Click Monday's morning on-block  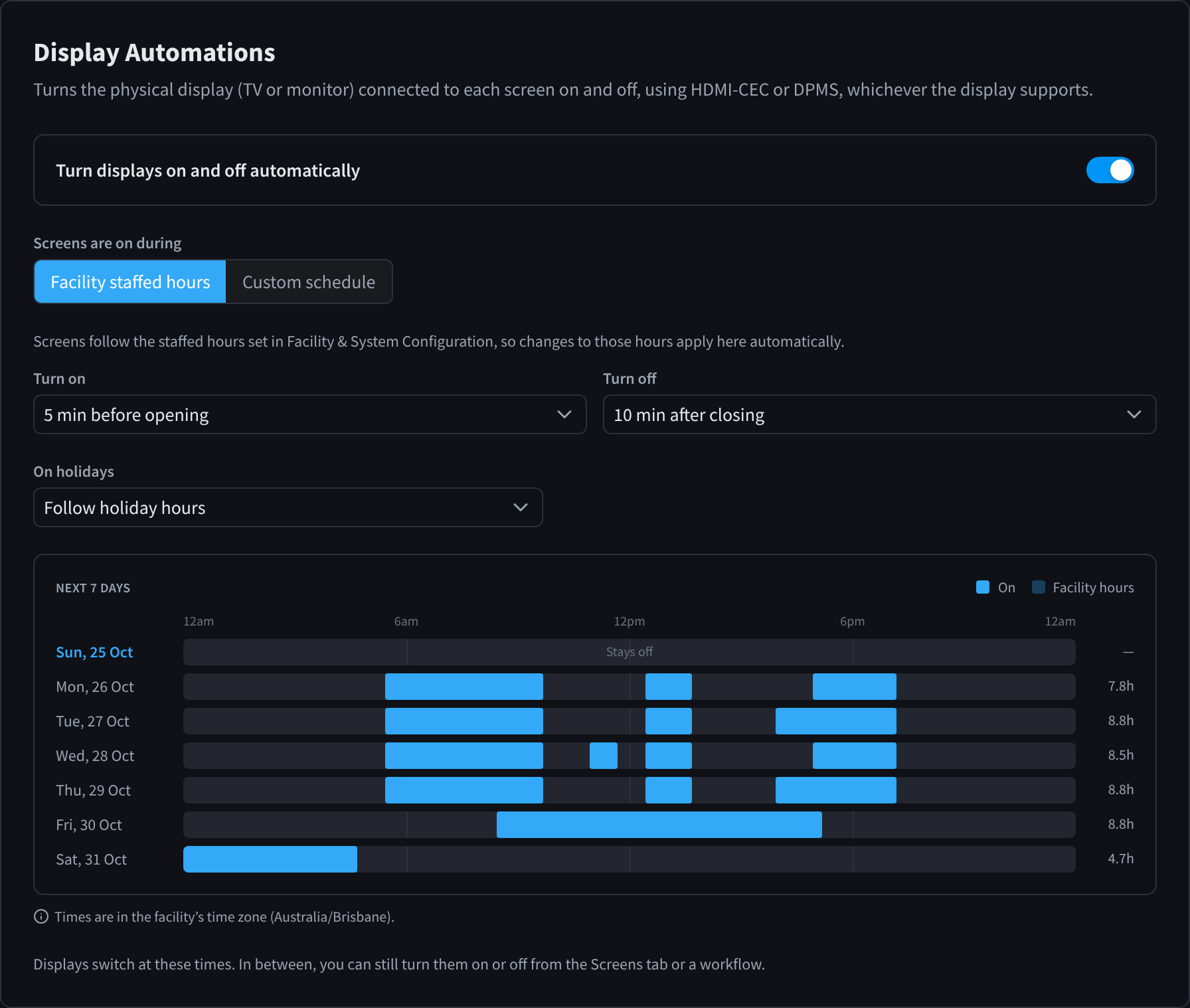point(464,687)
